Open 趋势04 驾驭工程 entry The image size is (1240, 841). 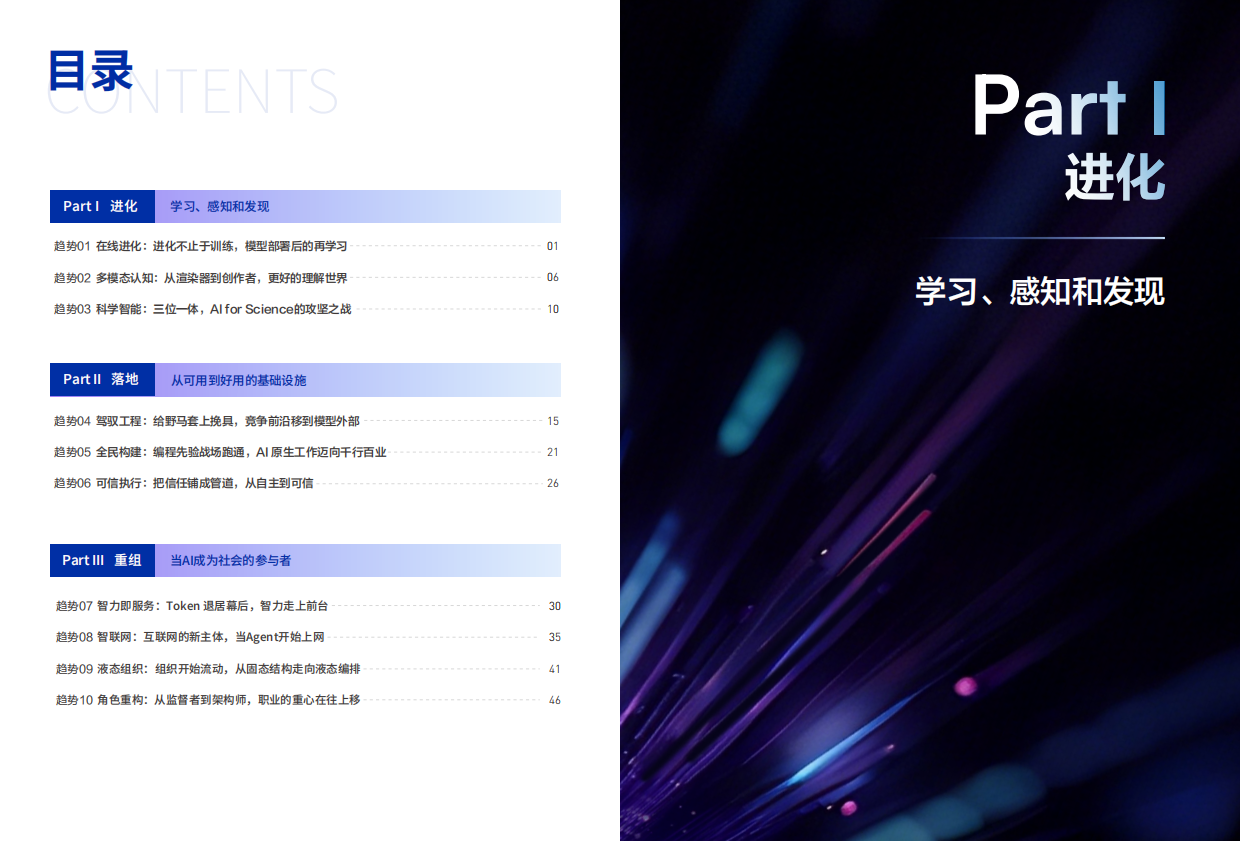click(206, 421)
